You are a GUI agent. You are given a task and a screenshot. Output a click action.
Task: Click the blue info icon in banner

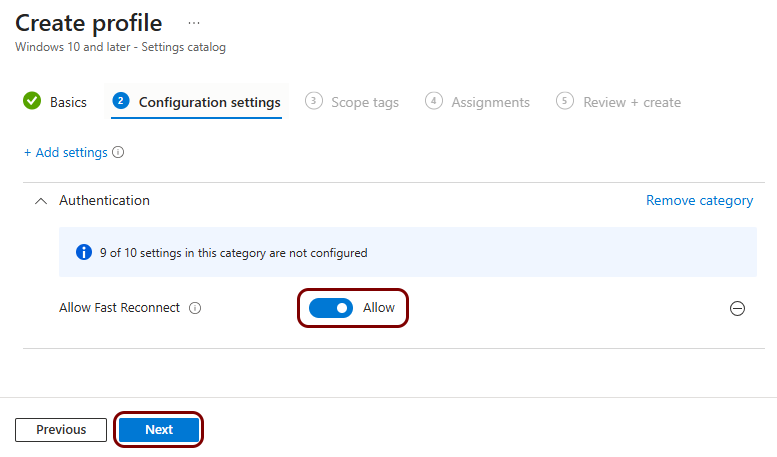click(84, 253)
